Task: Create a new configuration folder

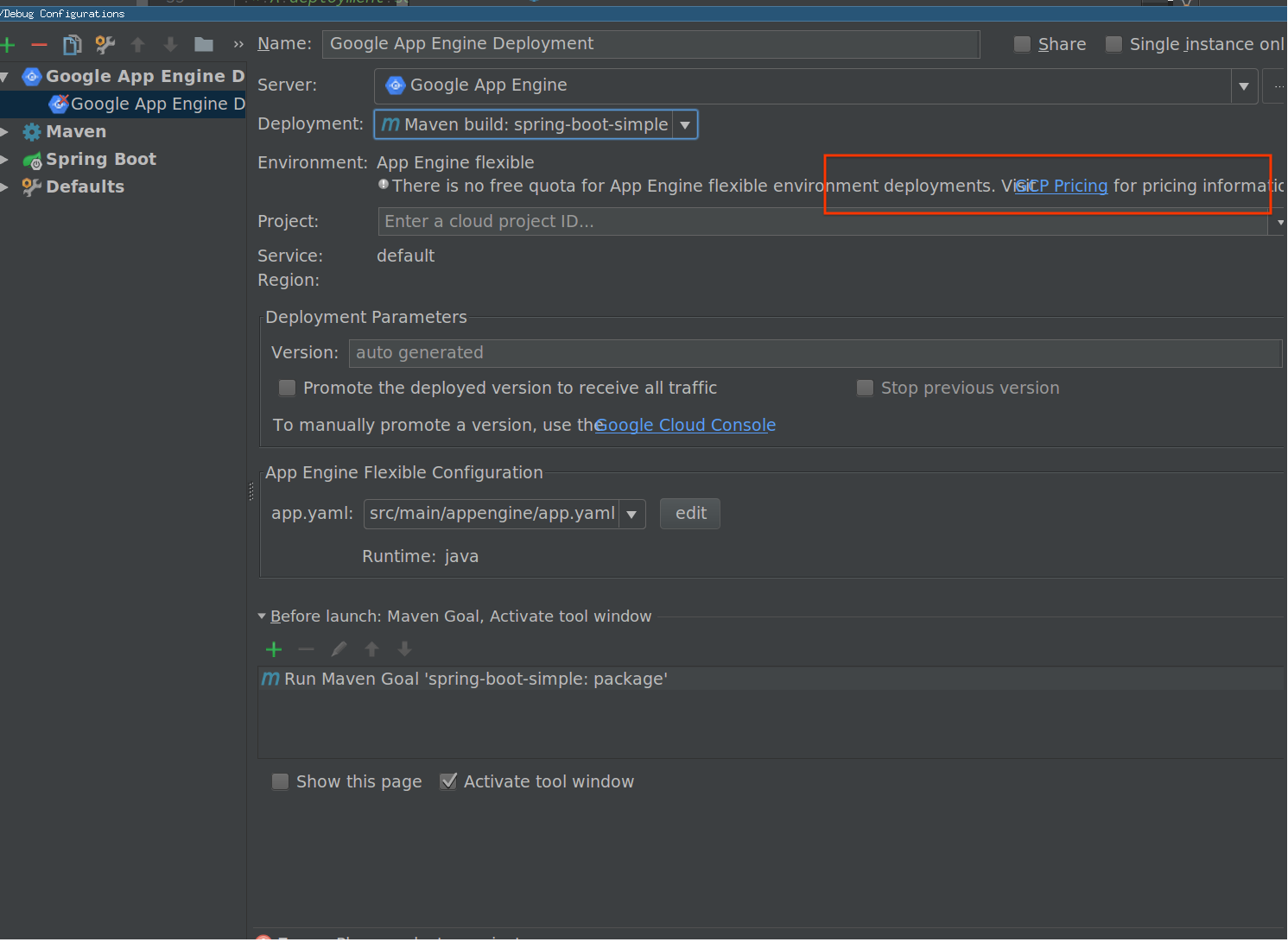Action: tap(203, 44)
